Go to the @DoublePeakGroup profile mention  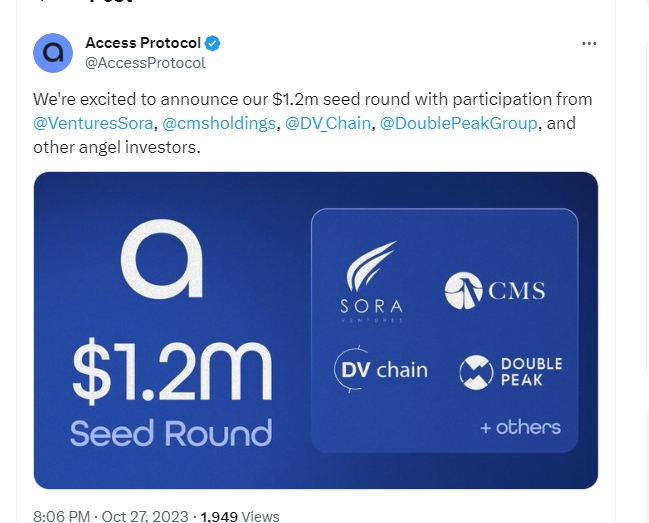pos(459,123)
